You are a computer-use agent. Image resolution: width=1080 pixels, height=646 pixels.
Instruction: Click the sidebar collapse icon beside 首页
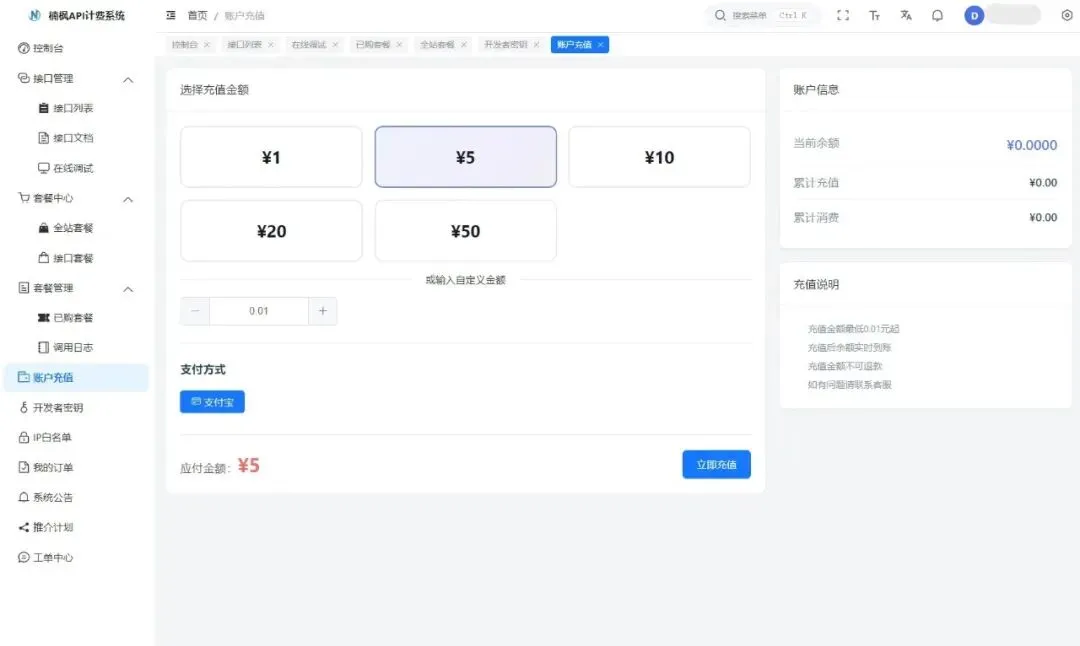171,15
